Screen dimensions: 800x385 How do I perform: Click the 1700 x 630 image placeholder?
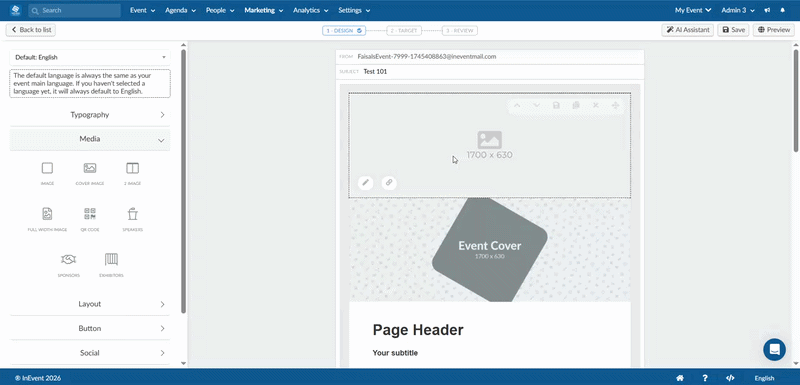(x=489, y=145)
